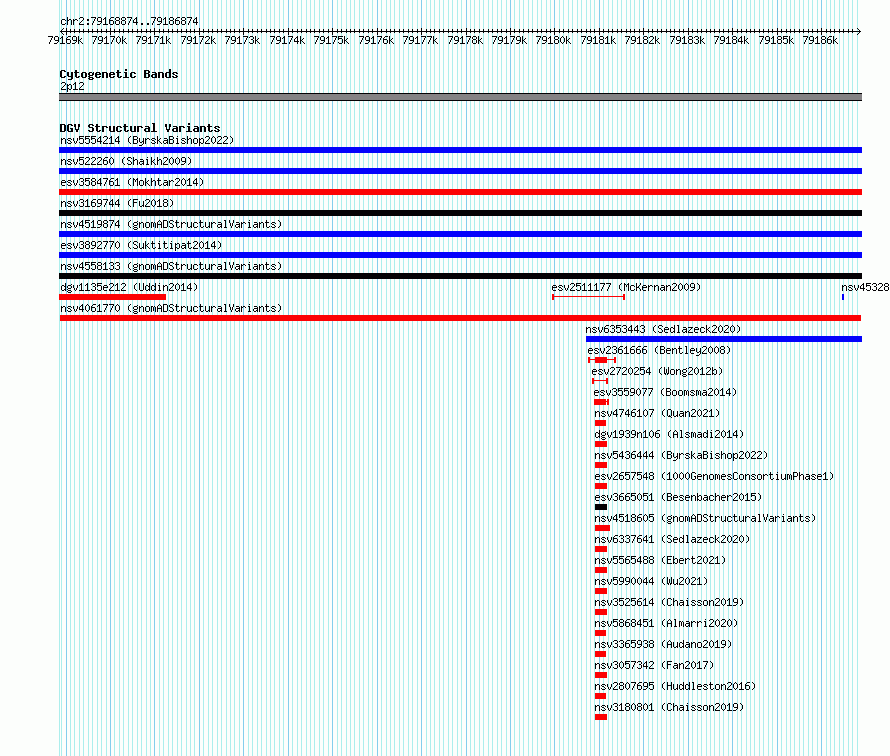Select the nsv4746107 (Quan2021) label
The image size is (890, 756).
pos(657,413)
